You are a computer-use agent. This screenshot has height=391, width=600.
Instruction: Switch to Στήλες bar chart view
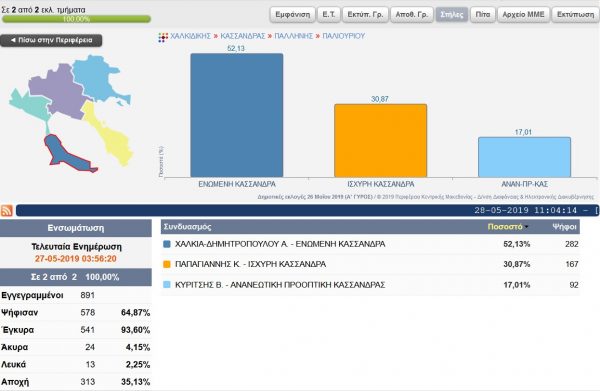tap(452, 15)
